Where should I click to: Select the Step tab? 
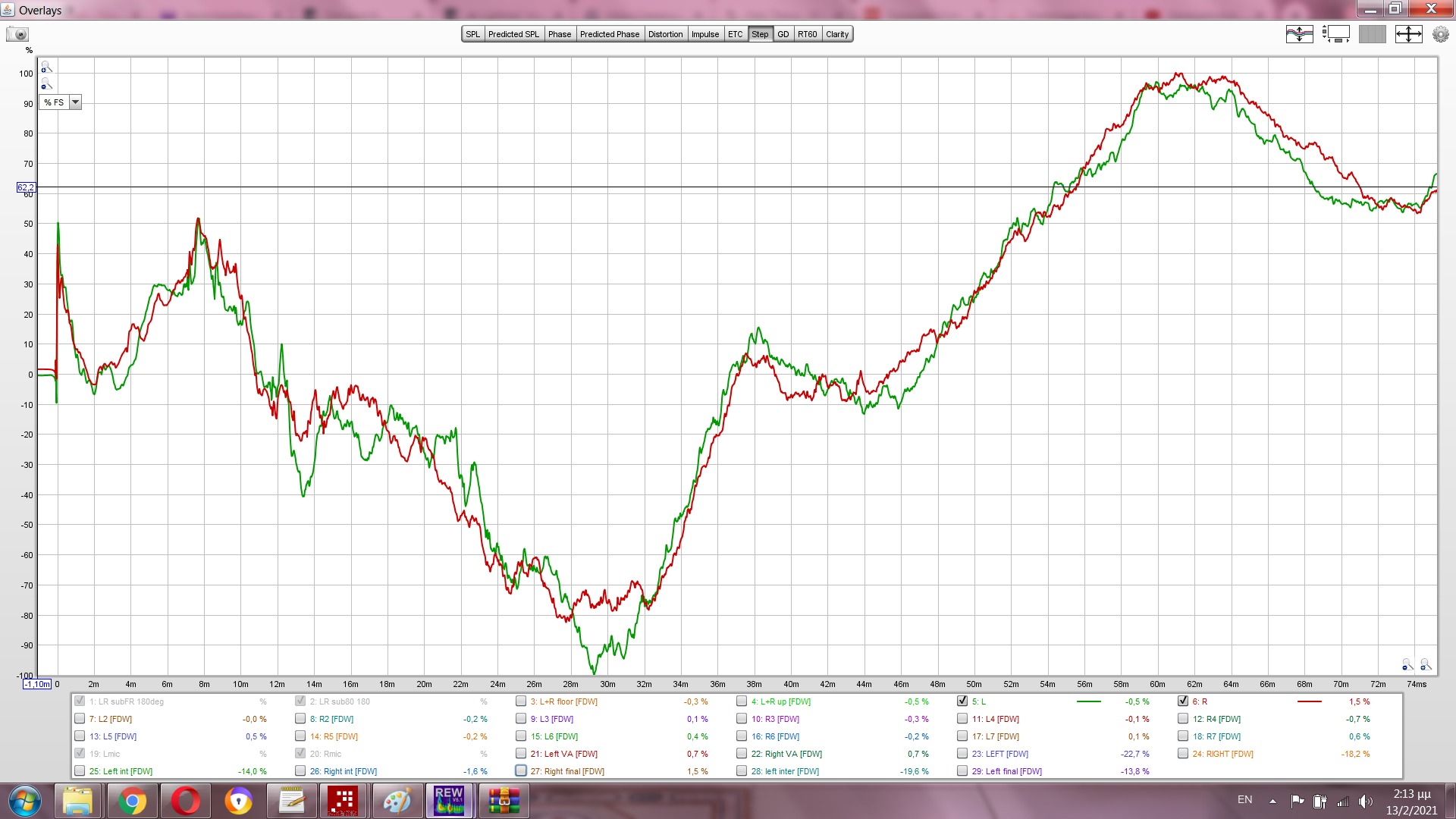(760, 34)
